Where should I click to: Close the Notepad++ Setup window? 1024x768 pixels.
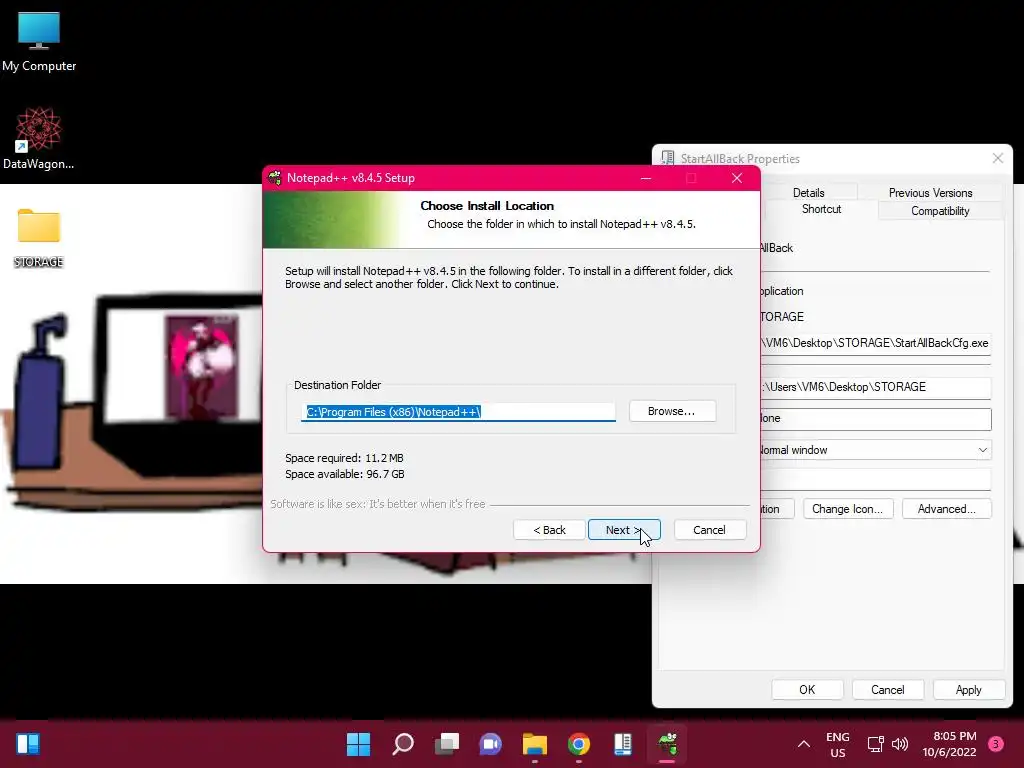click(x=737, y=178)
